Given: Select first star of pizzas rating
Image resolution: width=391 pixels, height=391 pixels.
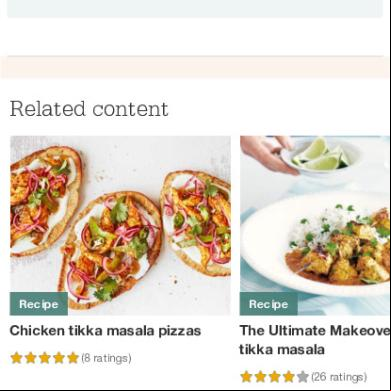Looking at the screenshot, I should pos(16,358).
